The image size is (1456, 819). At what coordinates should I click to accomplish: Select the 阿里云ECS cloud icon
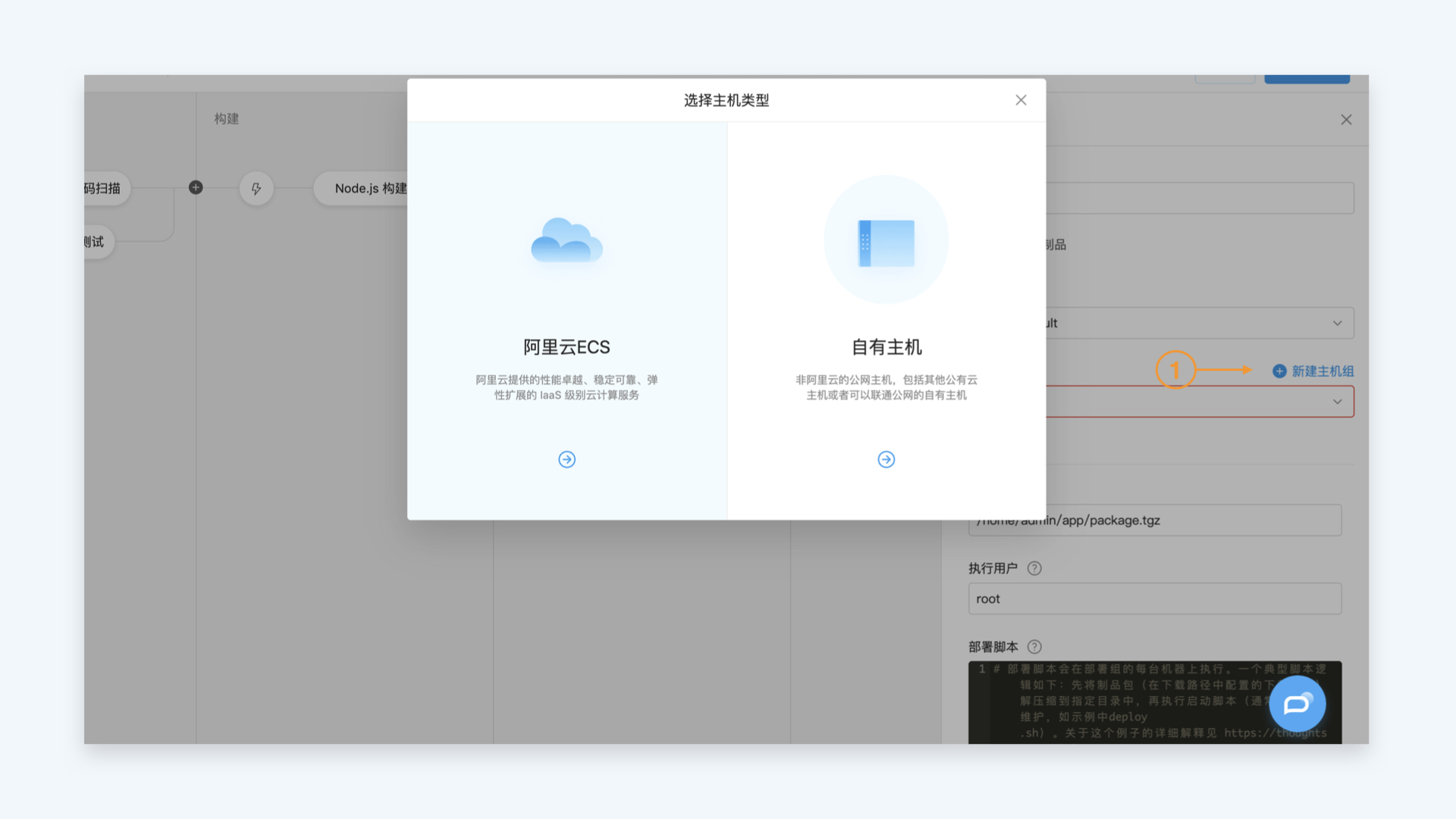coord(566,240)
